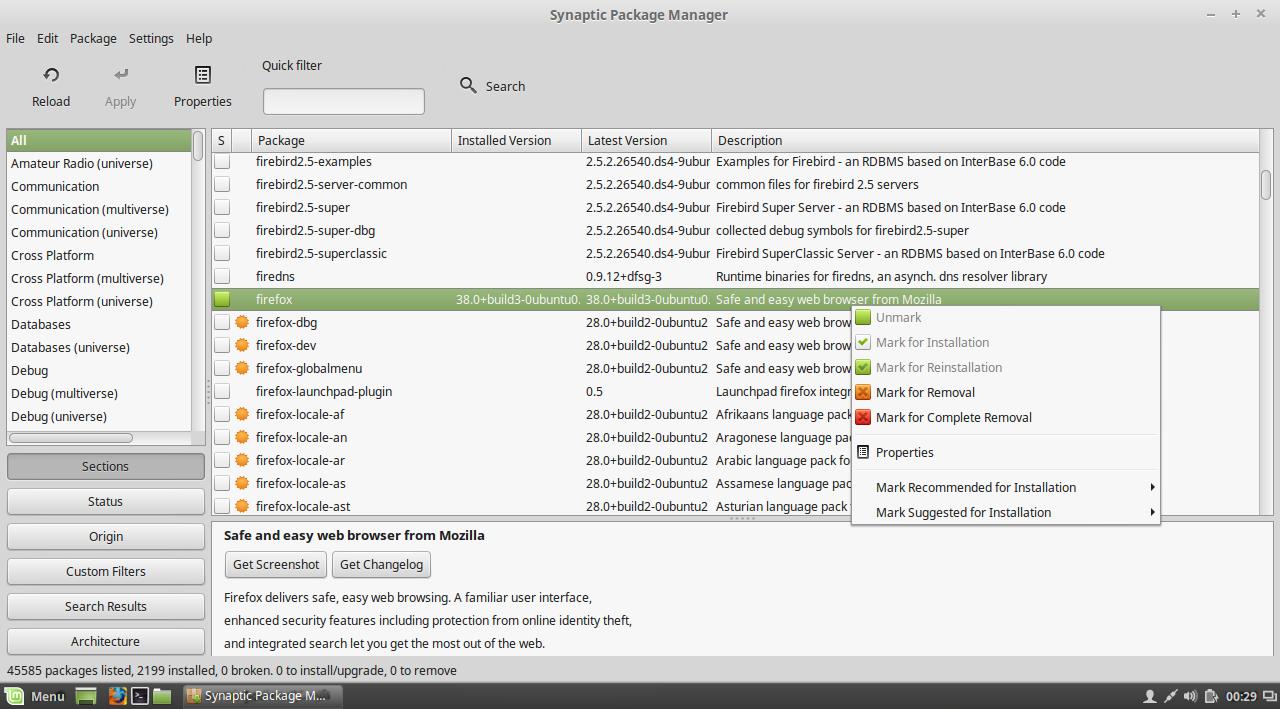
Task: Open the Help menu
Action: tap(199, 38)
